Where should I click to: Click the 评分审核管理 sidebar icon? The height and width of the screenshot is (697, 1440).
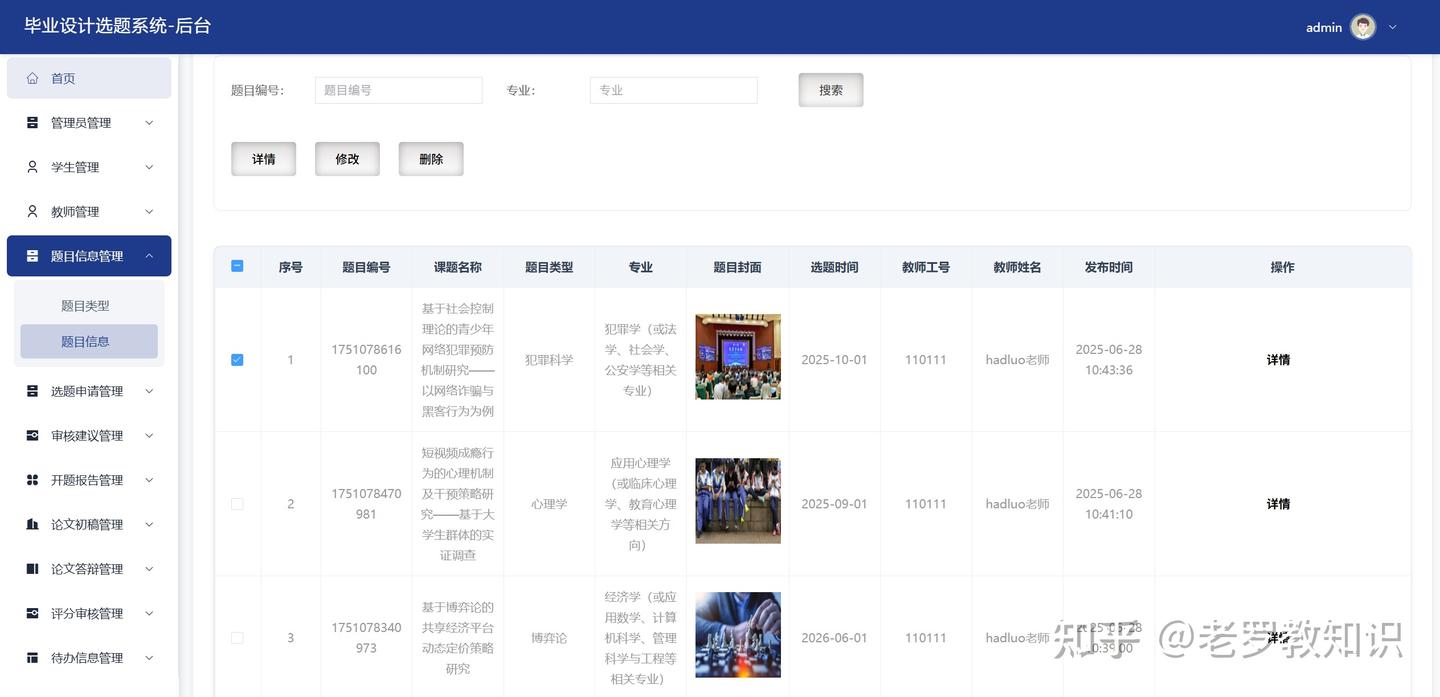pos(32,613)
